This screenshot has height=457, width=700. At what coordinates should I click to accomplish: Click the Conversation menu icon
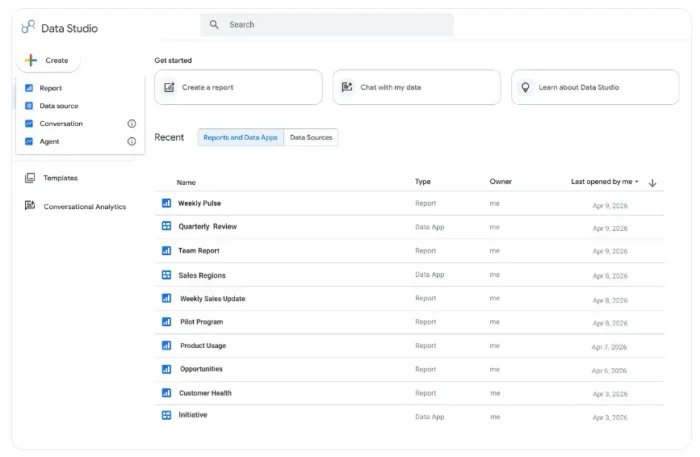tap(29, 124)
